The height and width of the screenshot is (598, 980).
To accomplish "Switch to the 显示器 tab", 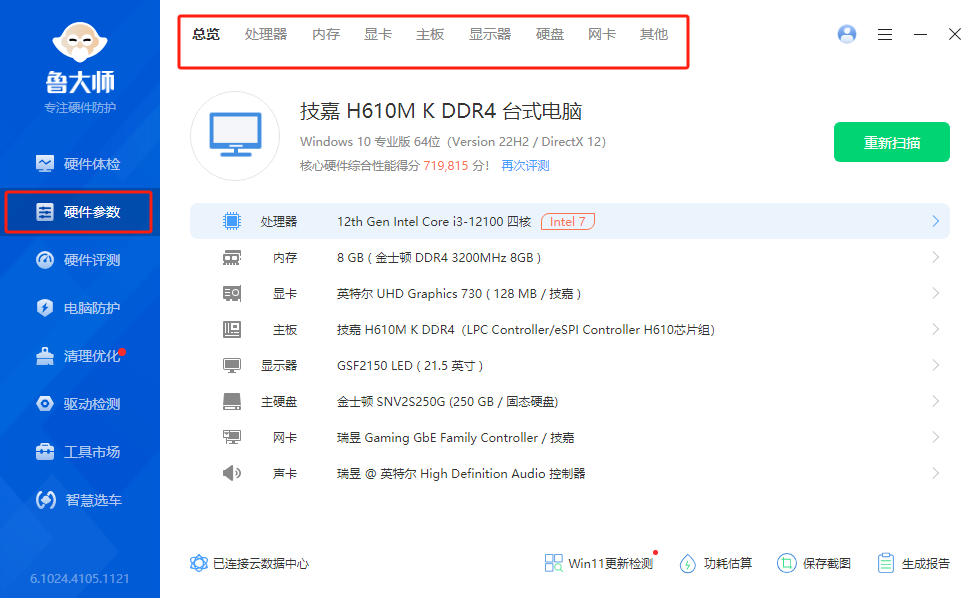I will click(490, 34).
